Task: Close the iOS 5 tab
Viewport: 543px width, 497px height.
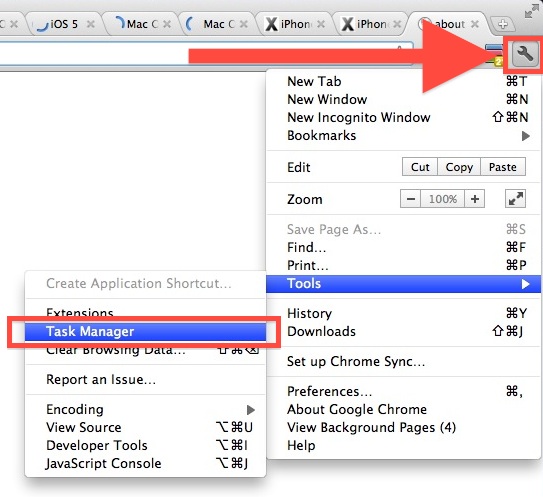Action: point(91,24)
